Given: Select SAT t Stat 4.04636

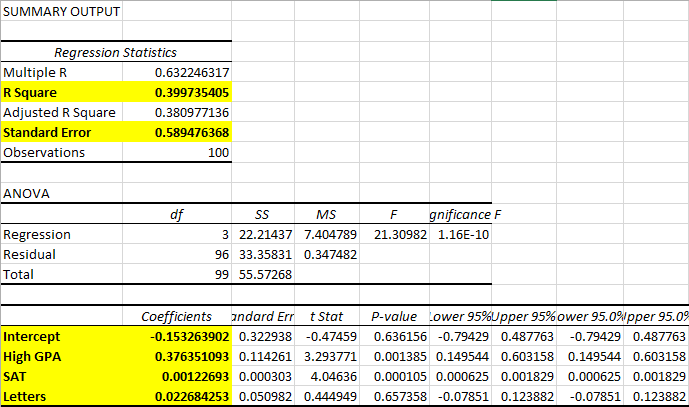Looking at the screenshot, I should (x=327, y=376).
